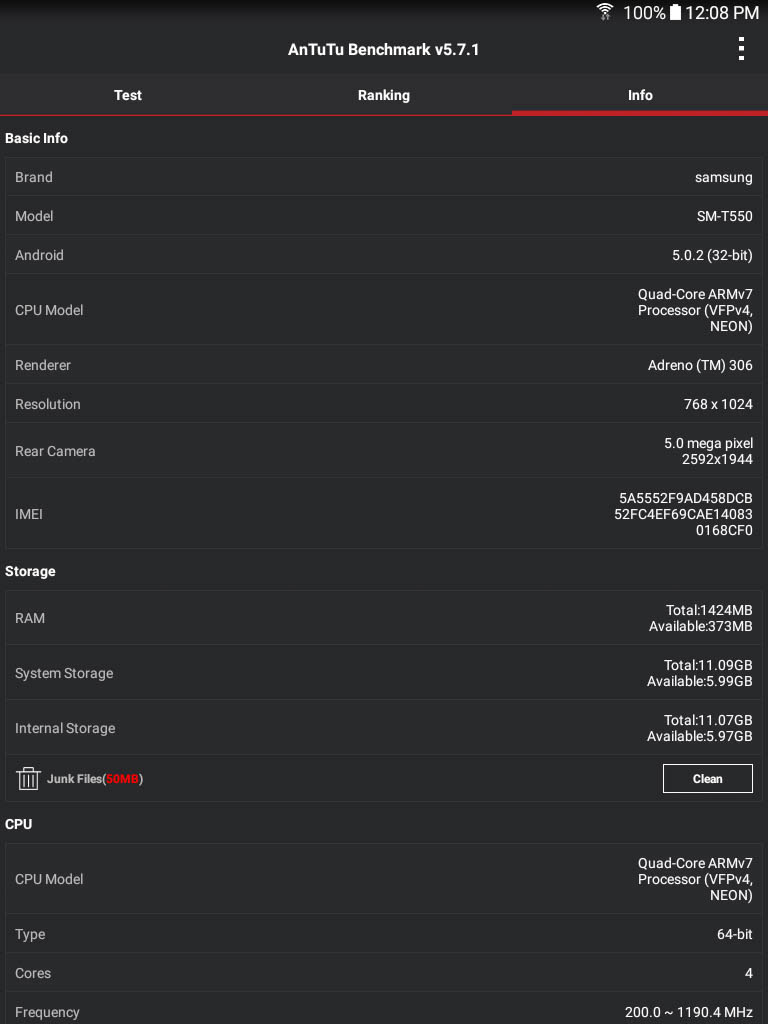
Task: Tap the 12:08 PM clock
Action: click(722, 12)
